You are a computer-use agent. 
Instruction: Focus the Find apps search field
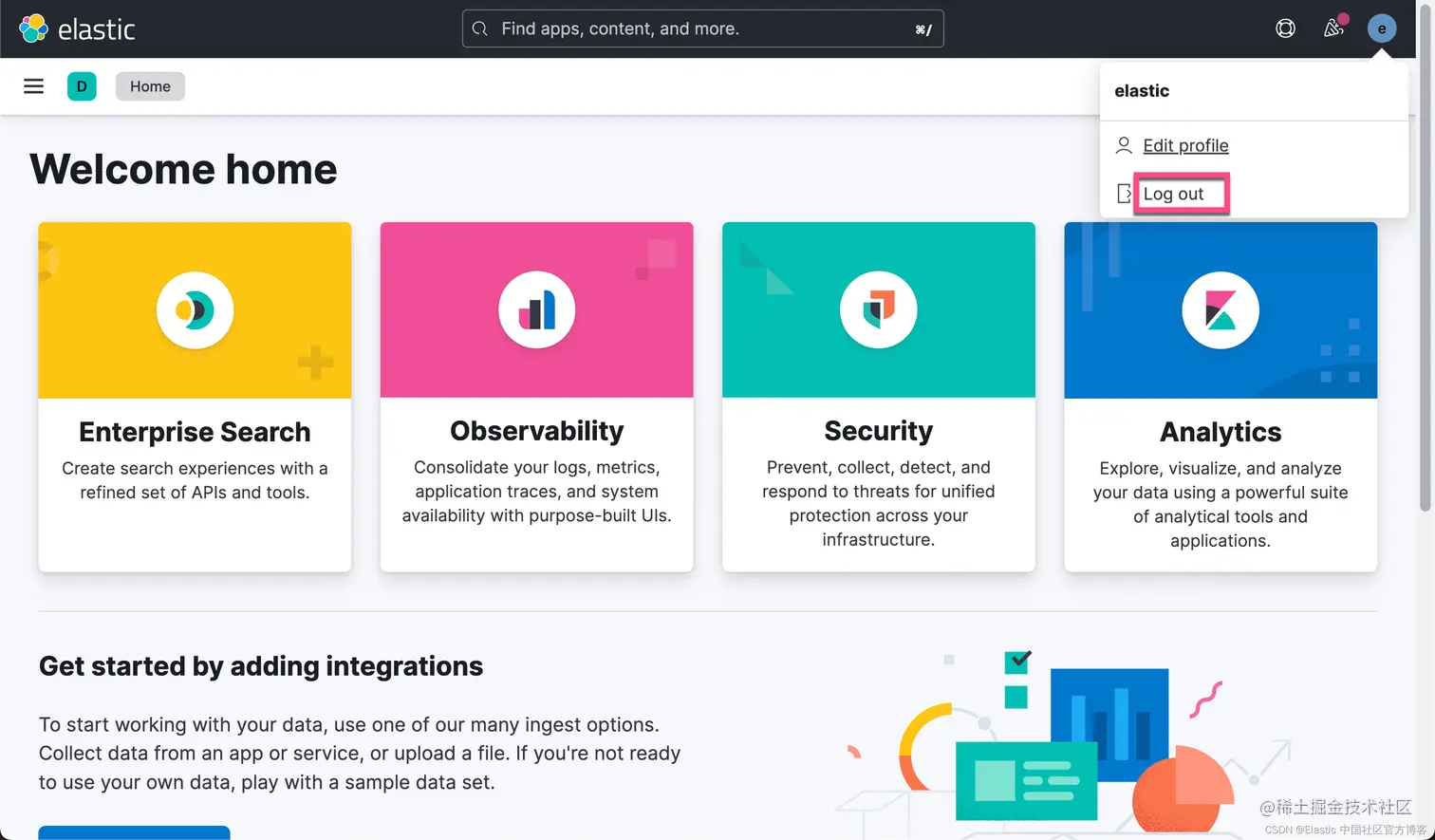(x=702, y=28)
